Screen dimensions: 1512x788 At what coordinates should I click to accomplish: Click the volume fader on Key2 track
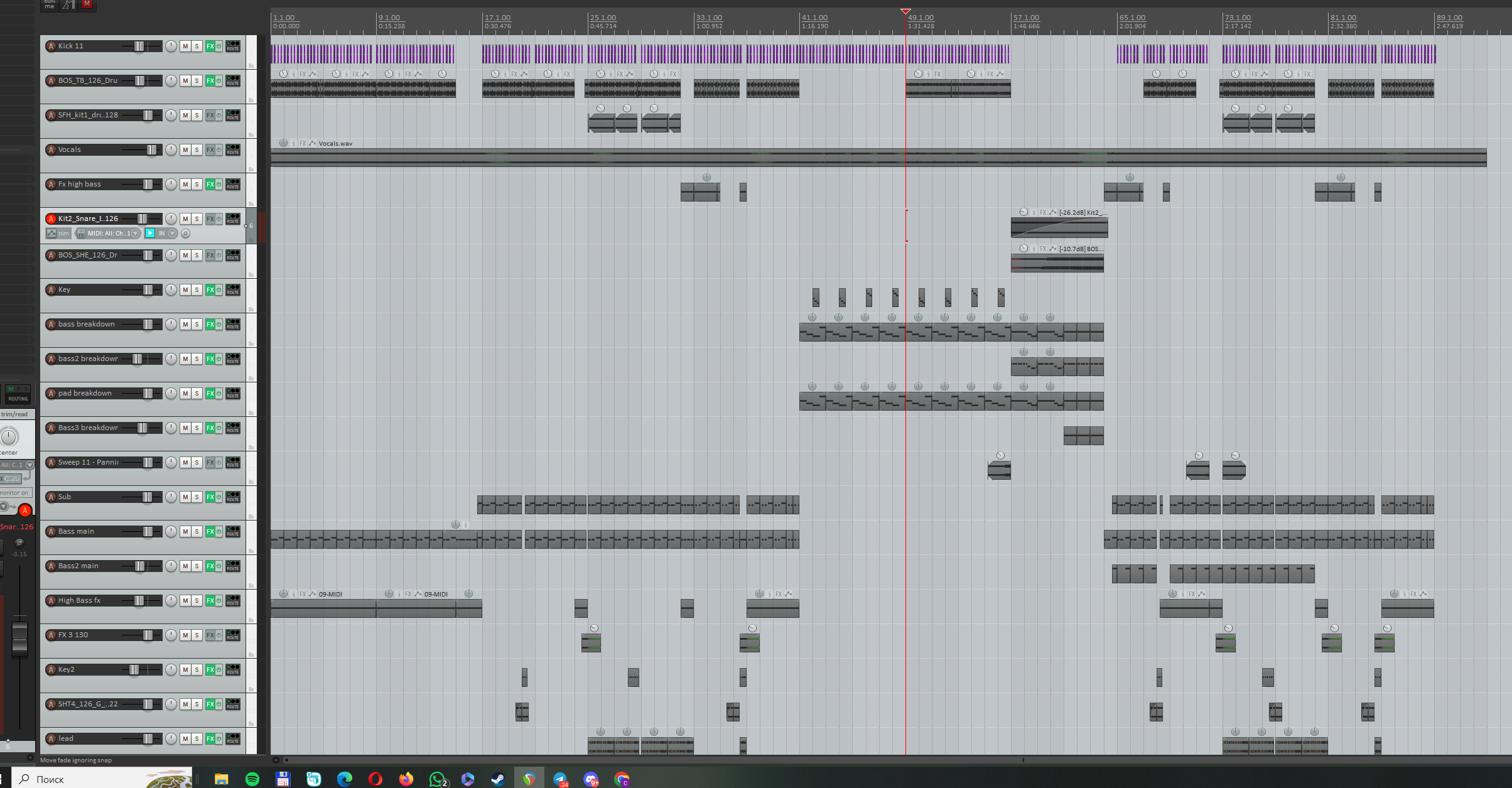pos(134,669)
